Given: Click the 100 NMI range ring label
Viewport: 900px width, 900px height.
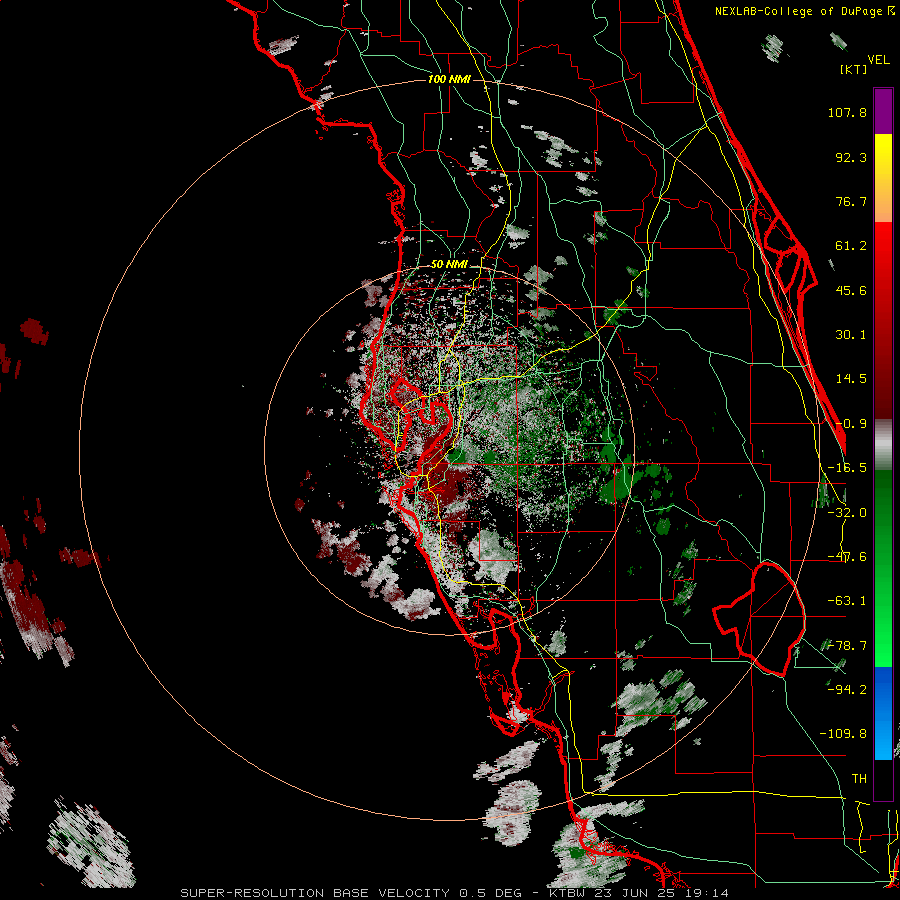Looking at the screenshot, I should (x=449, y=79).
